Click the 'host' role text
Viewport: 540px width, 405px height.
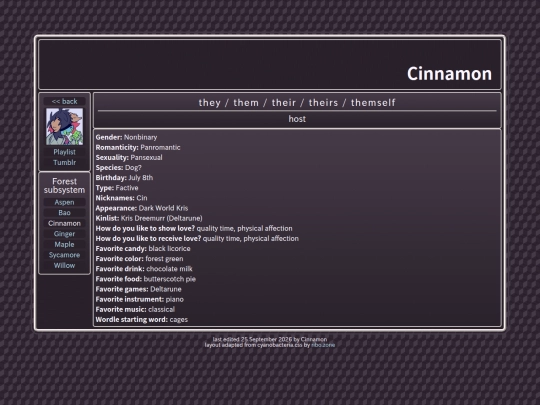coord(297,119)
